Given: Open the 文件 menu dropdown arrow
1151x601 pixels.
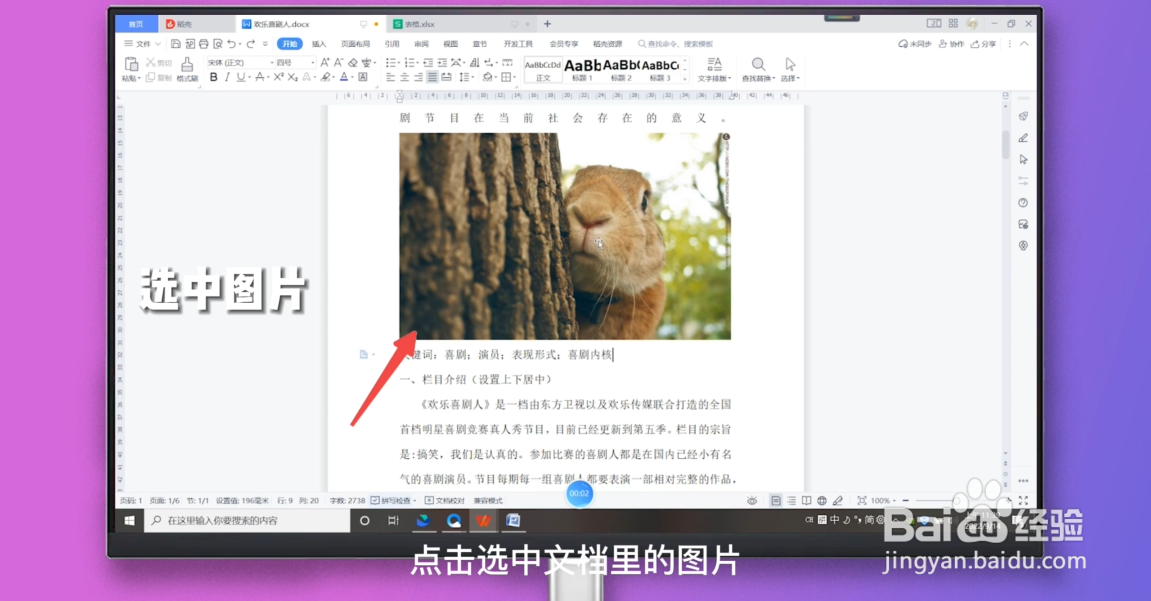Looking at the screenshot, I should point(158,44).
